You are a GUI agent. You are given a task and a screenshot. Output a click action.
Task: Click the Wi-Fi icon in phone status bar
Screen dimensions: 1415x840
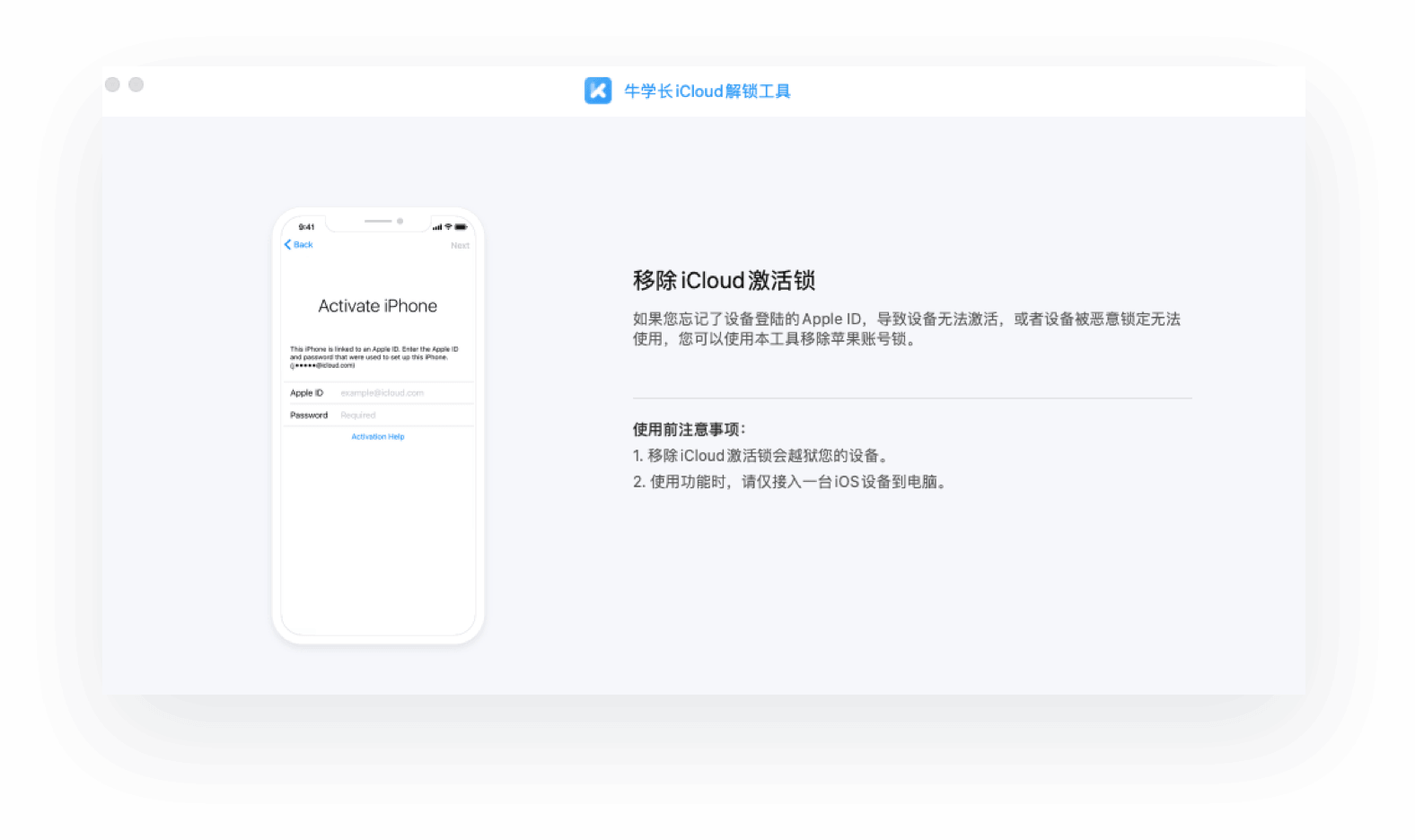tap(449, 227)
